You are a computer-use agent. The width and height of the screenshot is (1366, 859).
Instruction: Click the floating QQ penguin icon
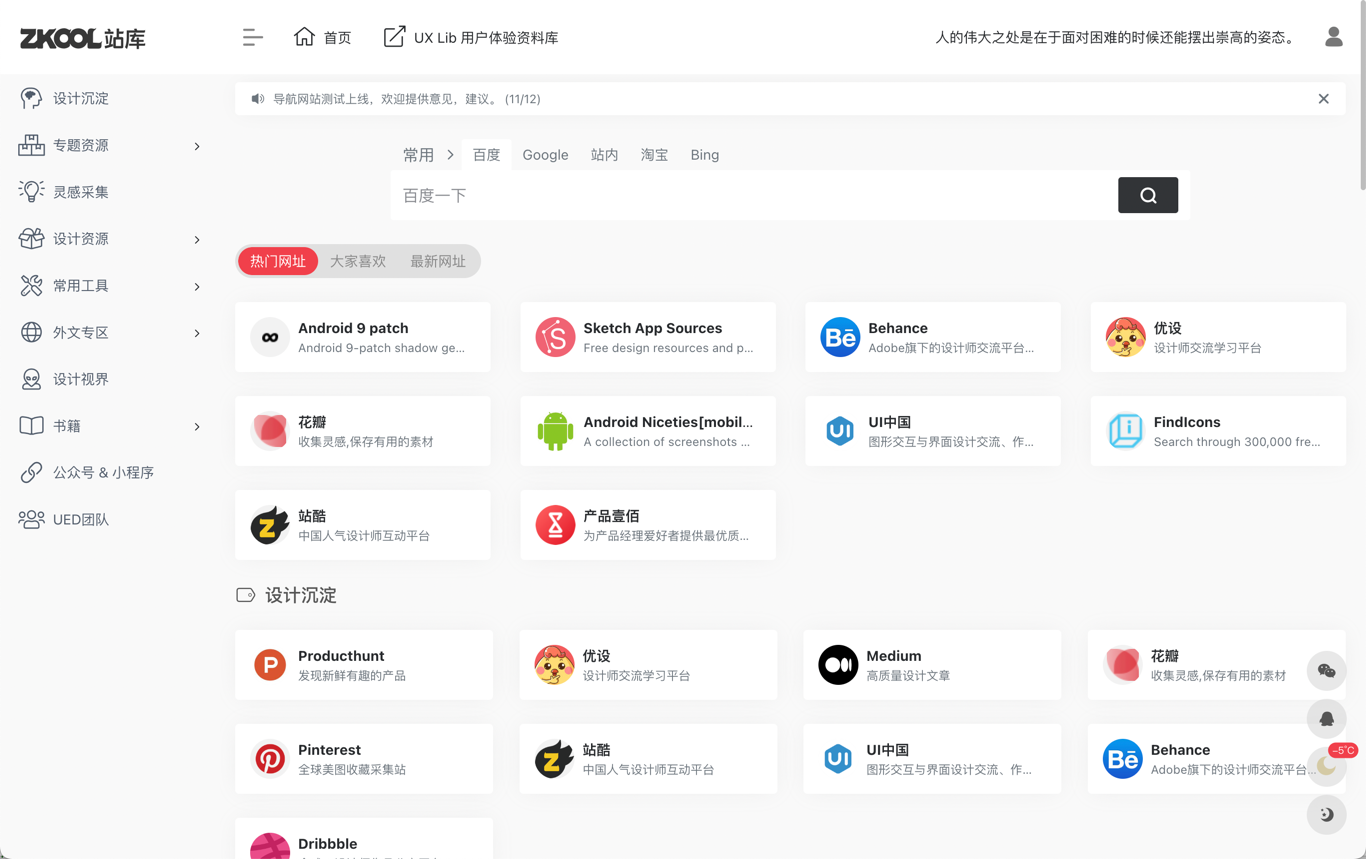pos(1327,719)
